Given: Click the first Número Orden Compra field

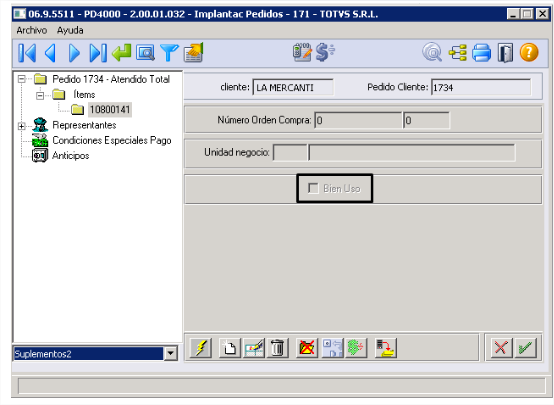Looking at the screenshot, I should click(358, 121).
